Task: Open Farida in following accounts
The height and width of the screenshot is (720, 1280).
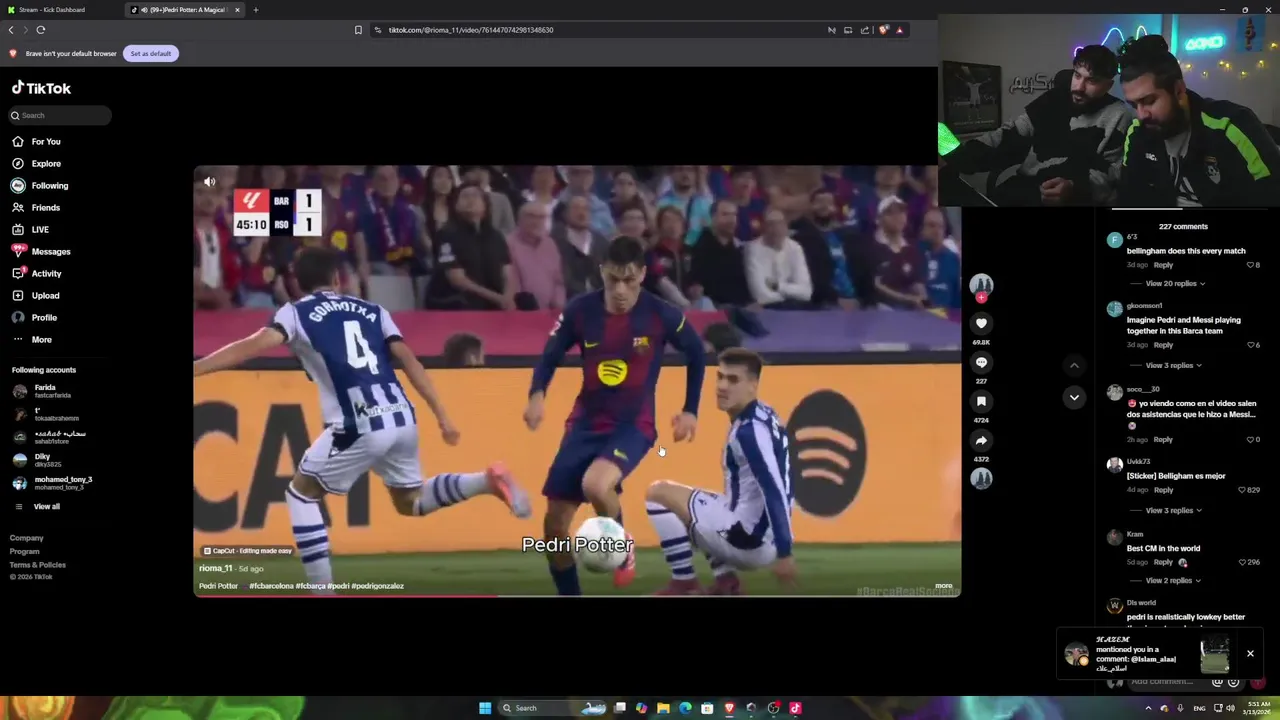Action: (x=45, y=391)
